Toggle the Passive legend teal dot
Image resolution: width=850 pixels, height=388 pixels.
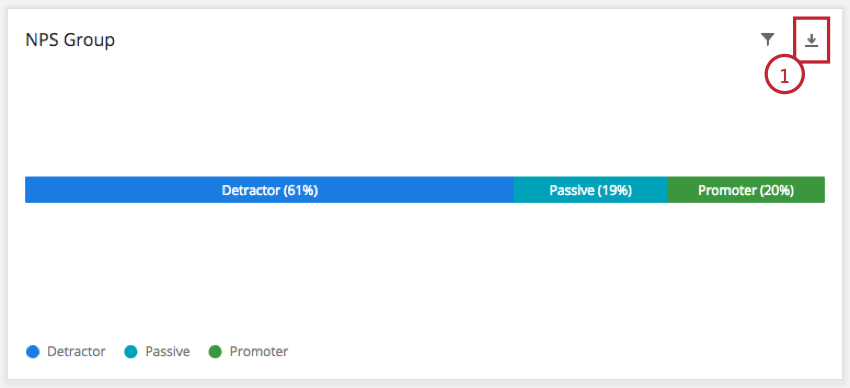pyautogui.click(x=131, y=352)
